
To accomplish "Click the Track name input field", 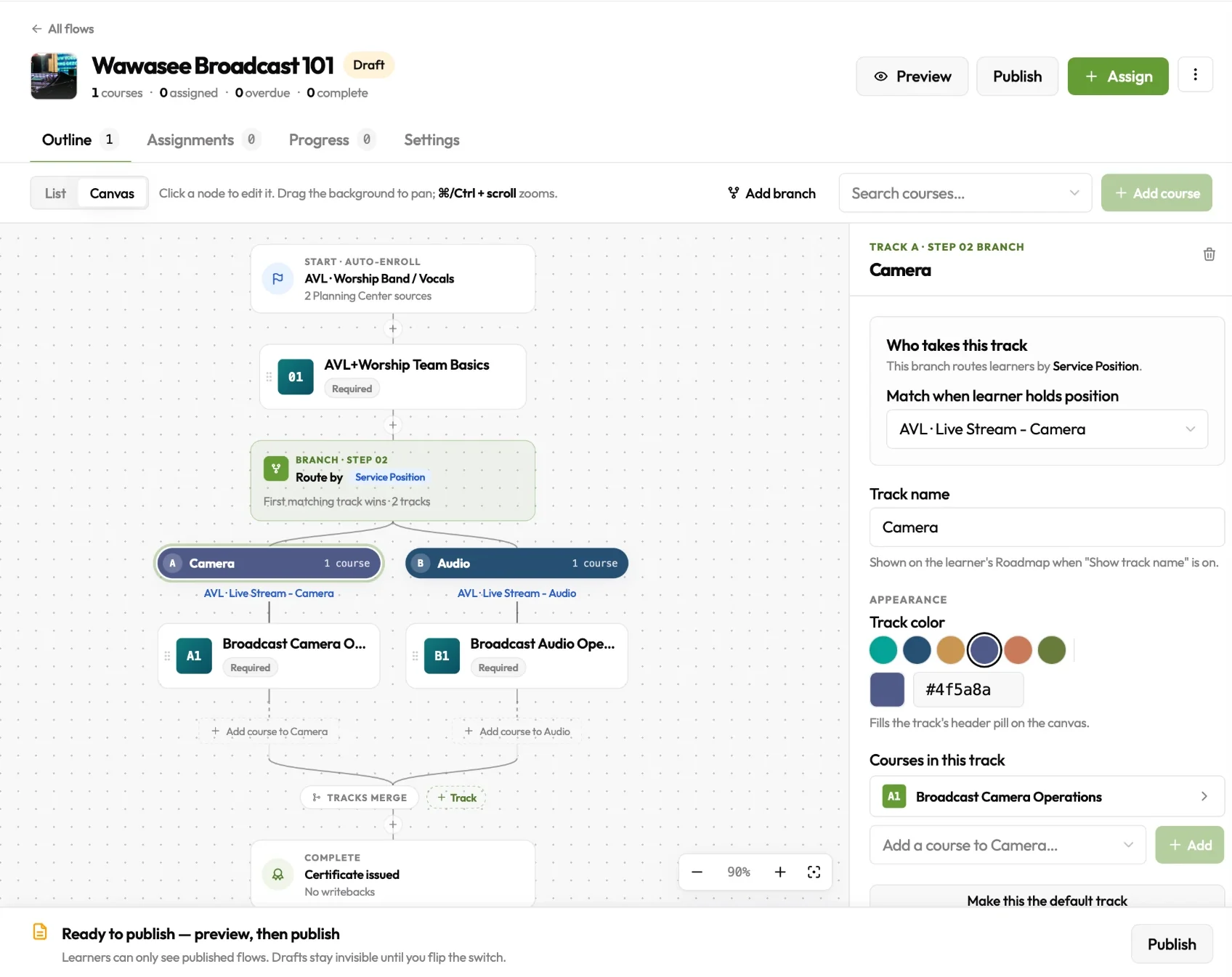I will click(1047, 527).
